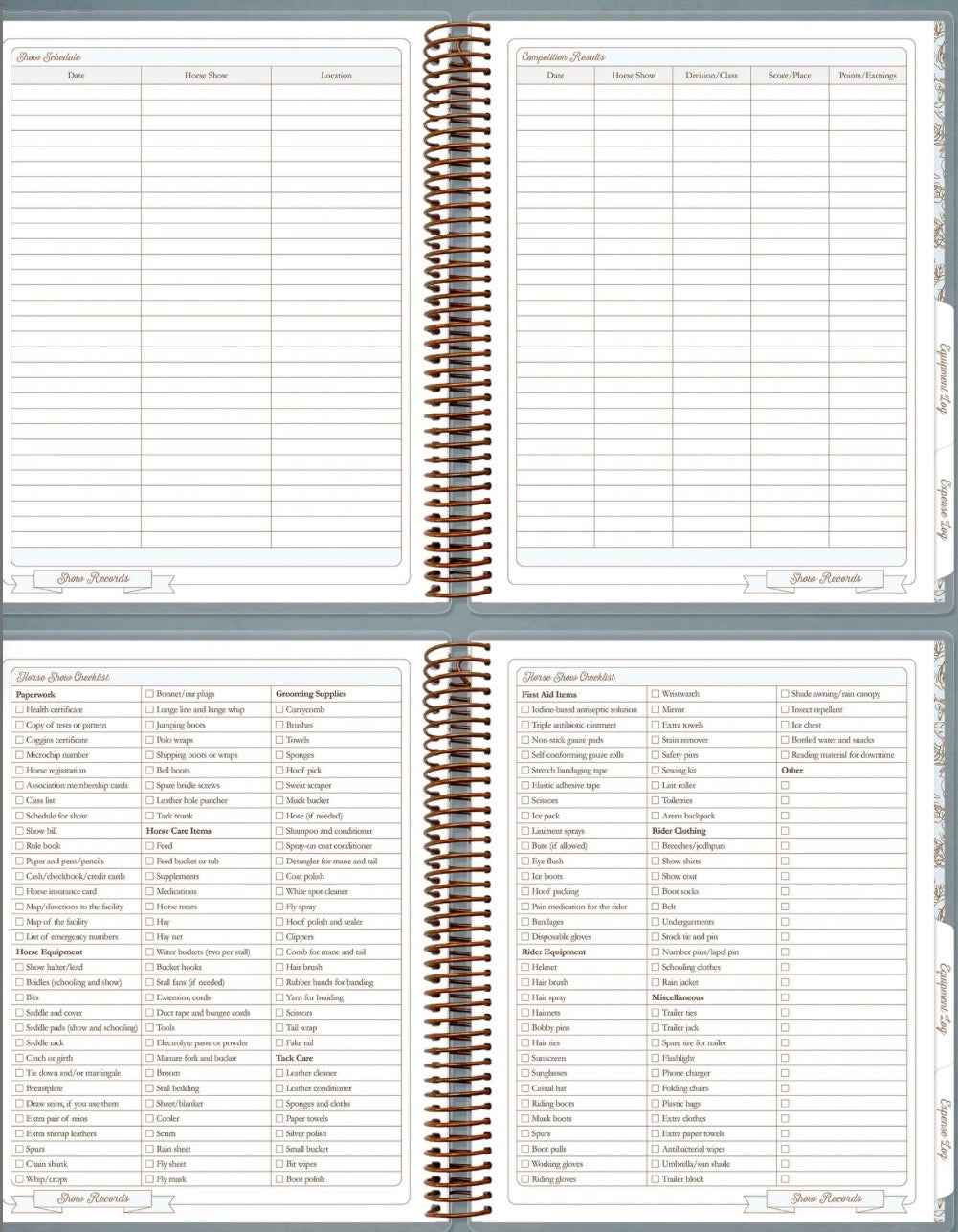Open Equipment Log tab beside the checklist page
The width and height of the screenshot is (958, 1232).
[x=944, y=997]
